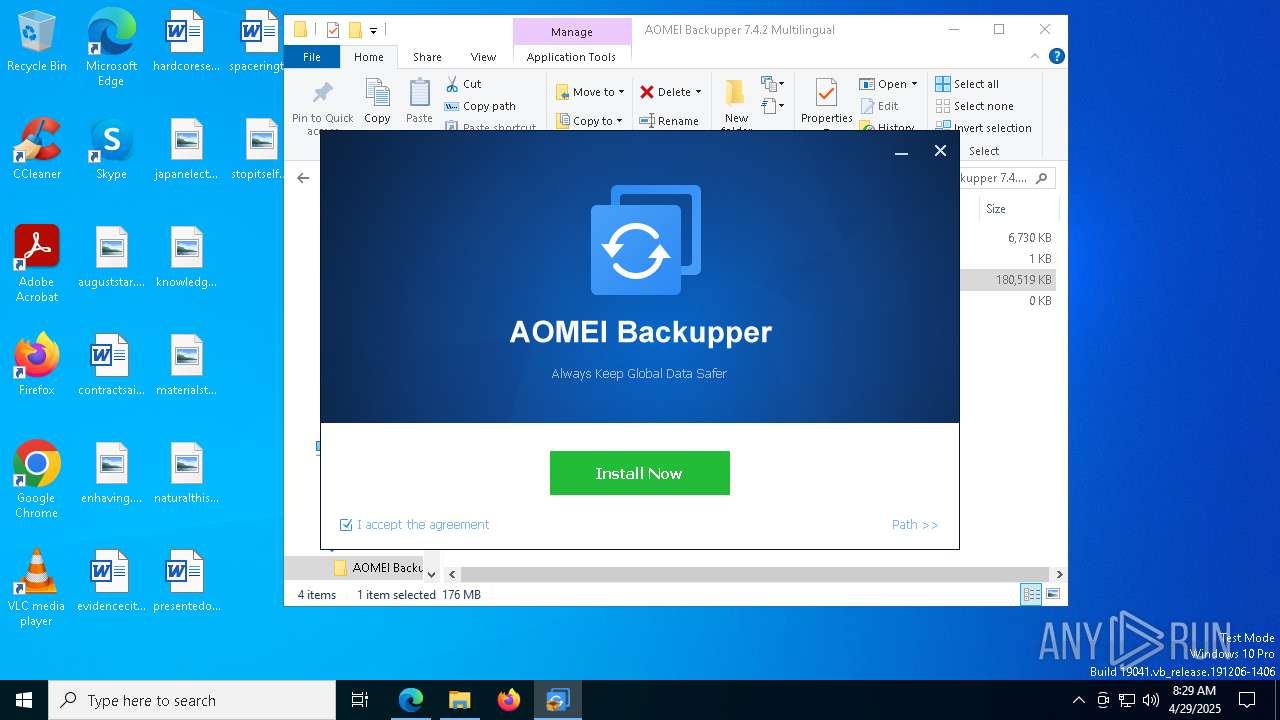
Task: Click the New folder icon
Action: (736, 93)
